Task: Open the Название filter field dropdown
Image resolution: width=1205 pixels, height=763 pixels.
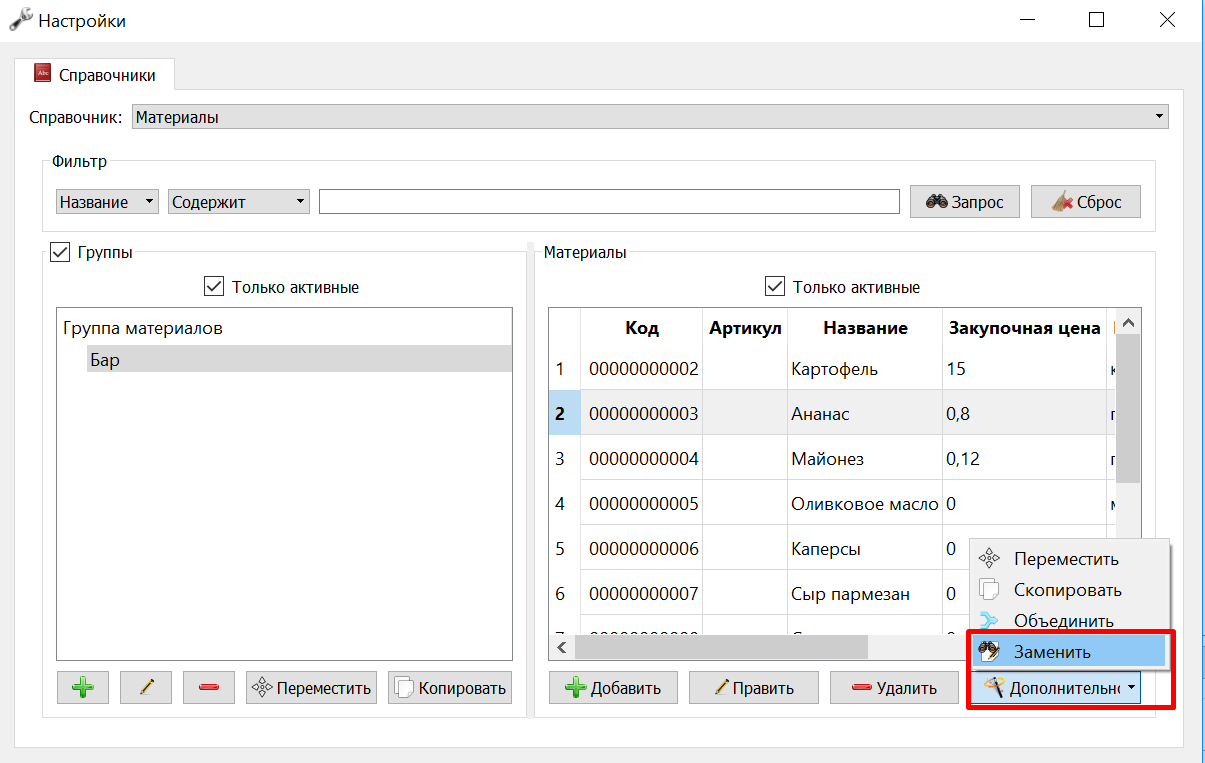Action: 108,202
